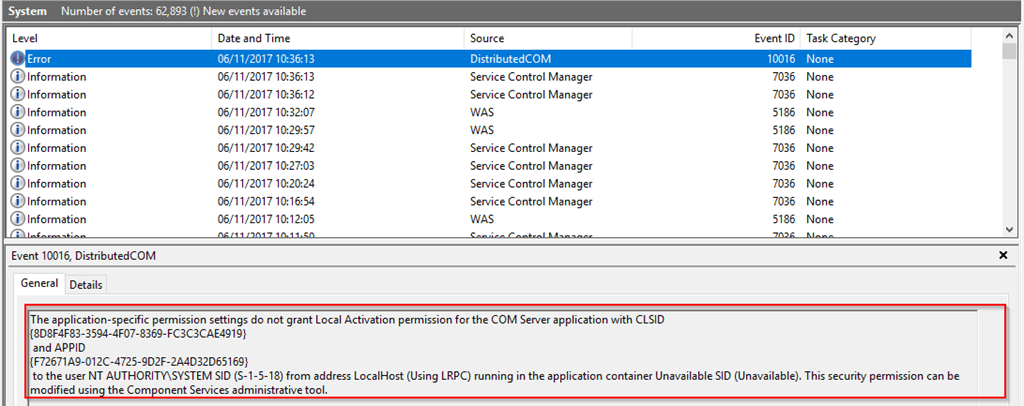This screenshot has height=406, width=1024.
Task: Click the event list vertical scrollbar thumb
Action: tap(1009, 51)
